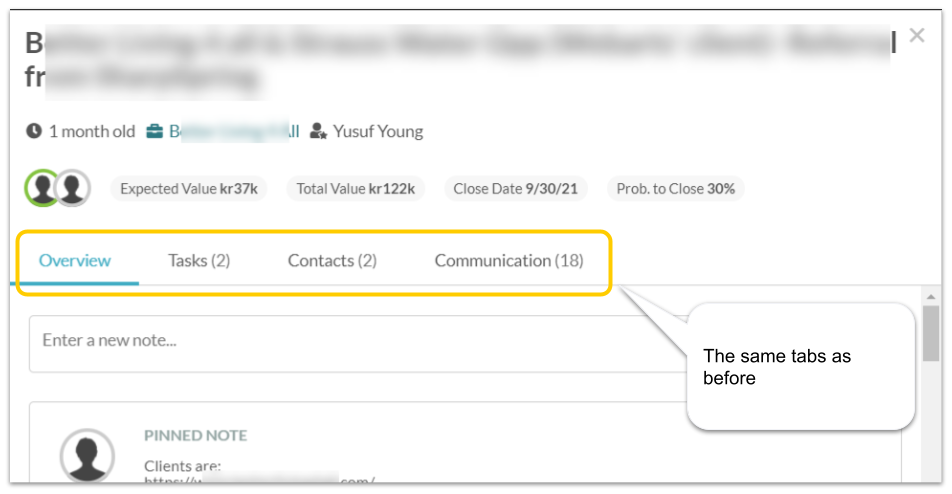Switch to the Overview tab
The image size is (952, 494).
tap(75, 260)
